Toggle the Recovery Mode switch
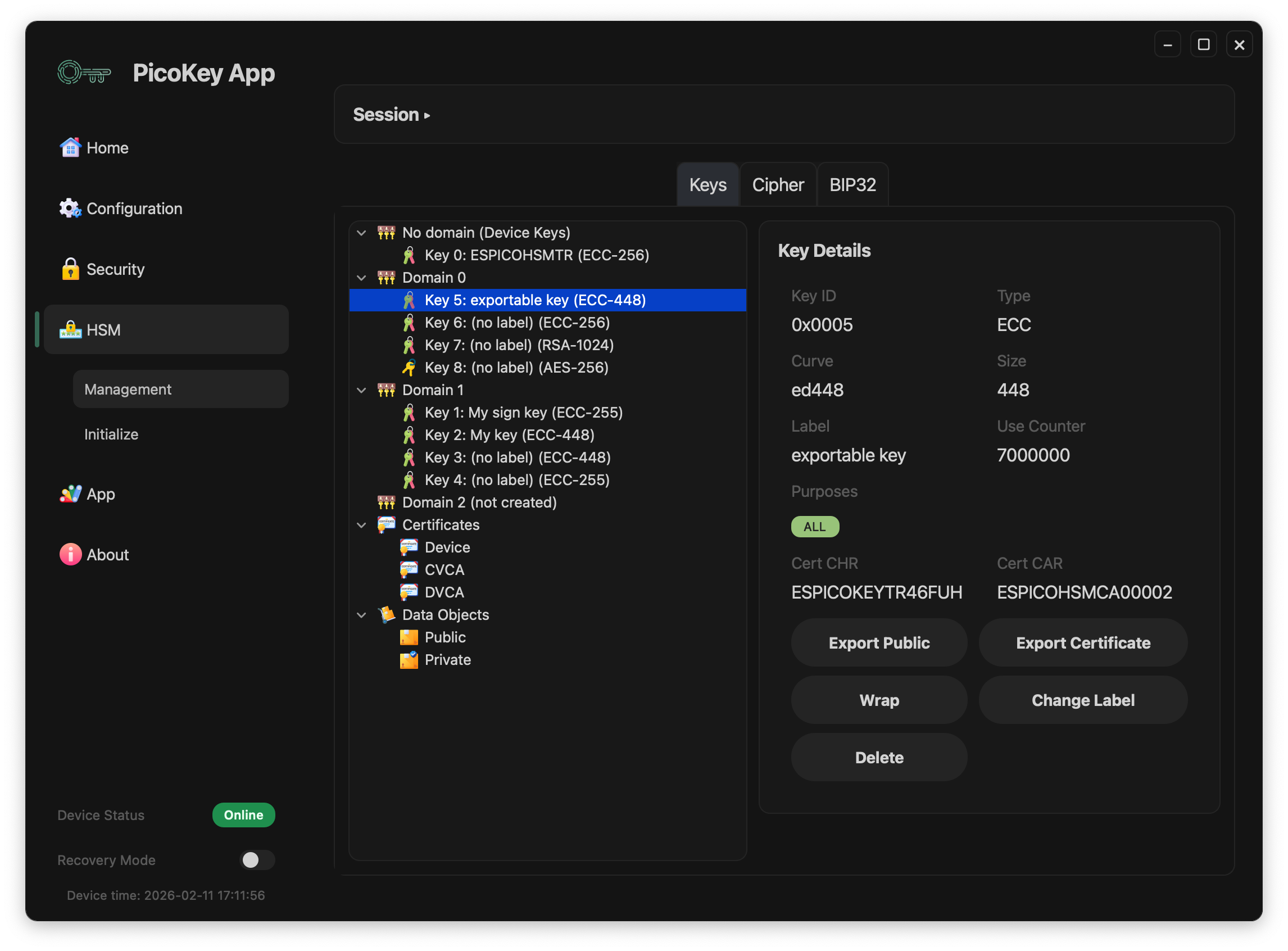 point(257,859)
